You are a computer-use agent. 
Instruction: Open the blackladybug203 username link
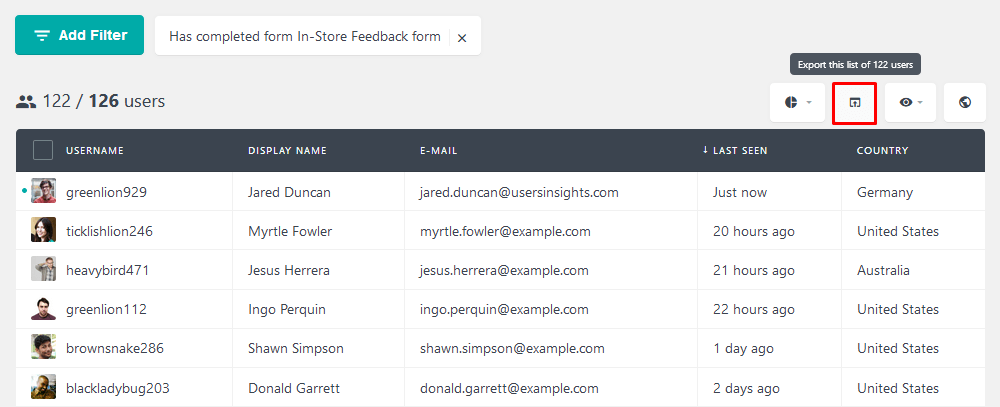118,388
